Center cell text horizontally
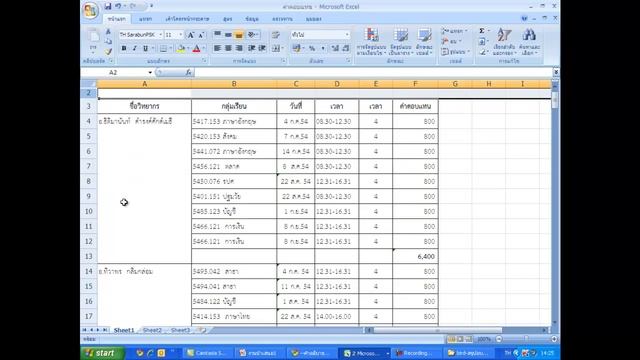The width and height of the screenshot is (640, 360). point(228,49)
